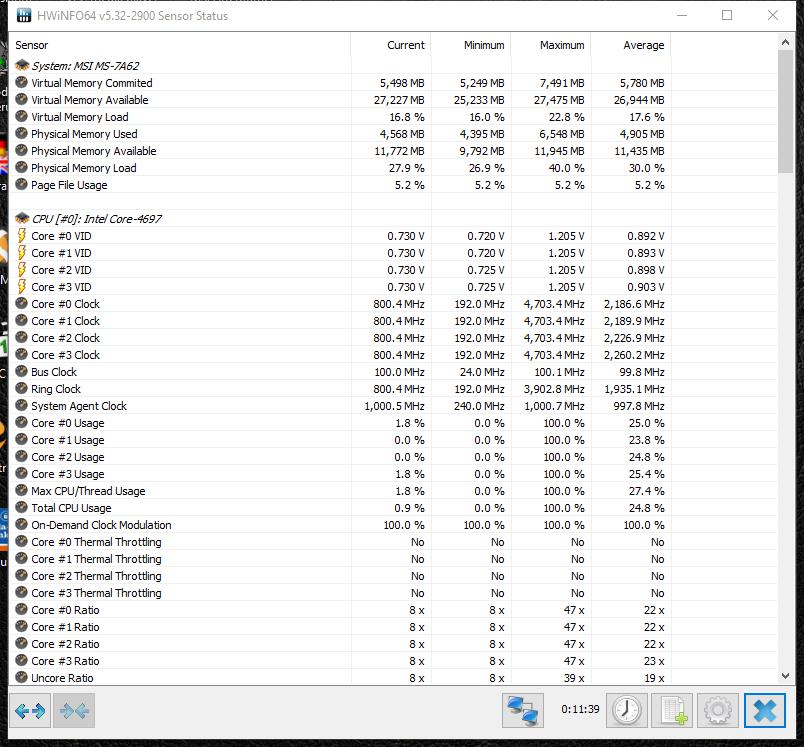Image resolution: width=804 pixels, height=747 pixels.
Task: Click gauge icon beside Virtual Memory Commited
Action: click(22, 82)
